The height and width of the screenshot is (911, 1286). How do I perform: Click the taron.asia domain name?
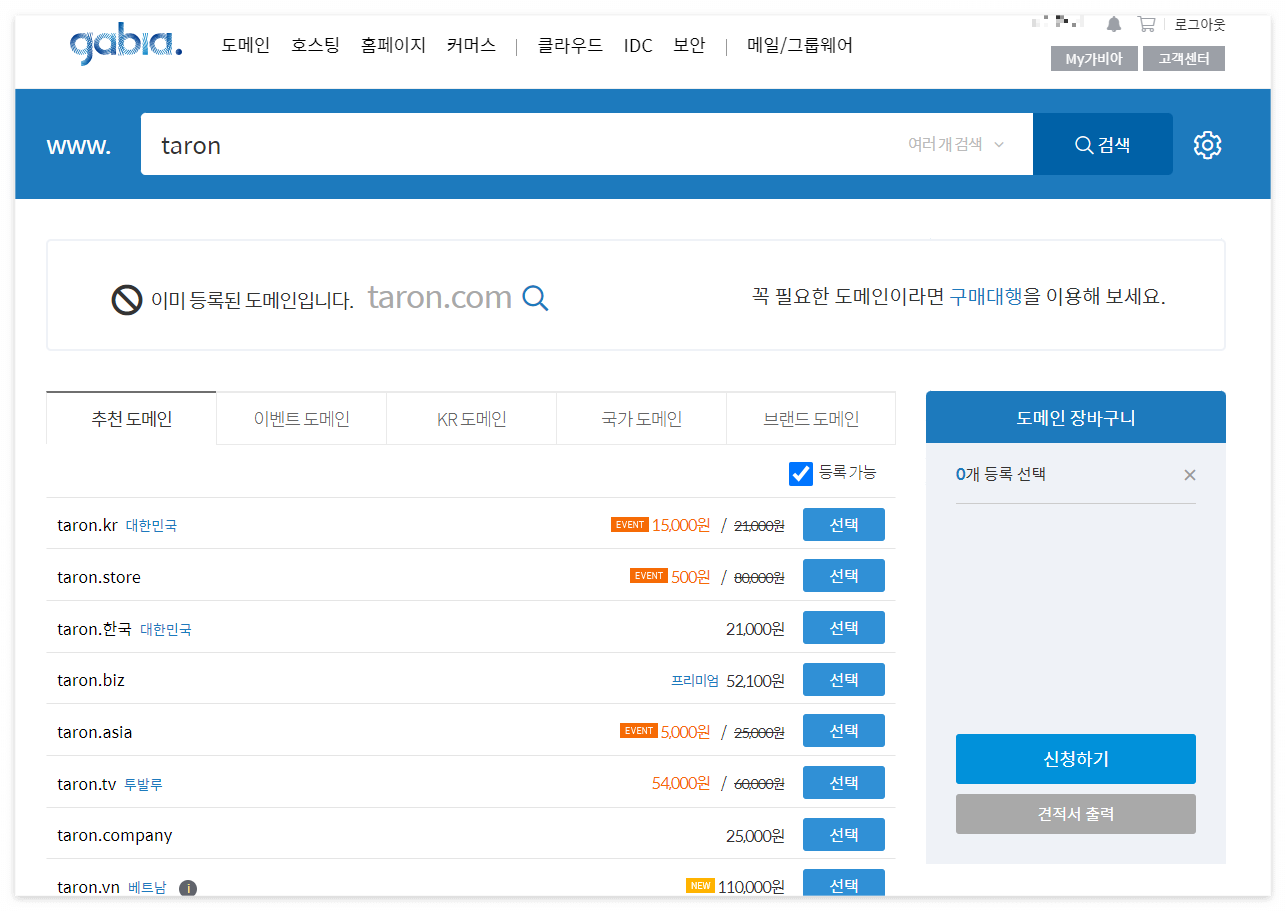point(95,732)
